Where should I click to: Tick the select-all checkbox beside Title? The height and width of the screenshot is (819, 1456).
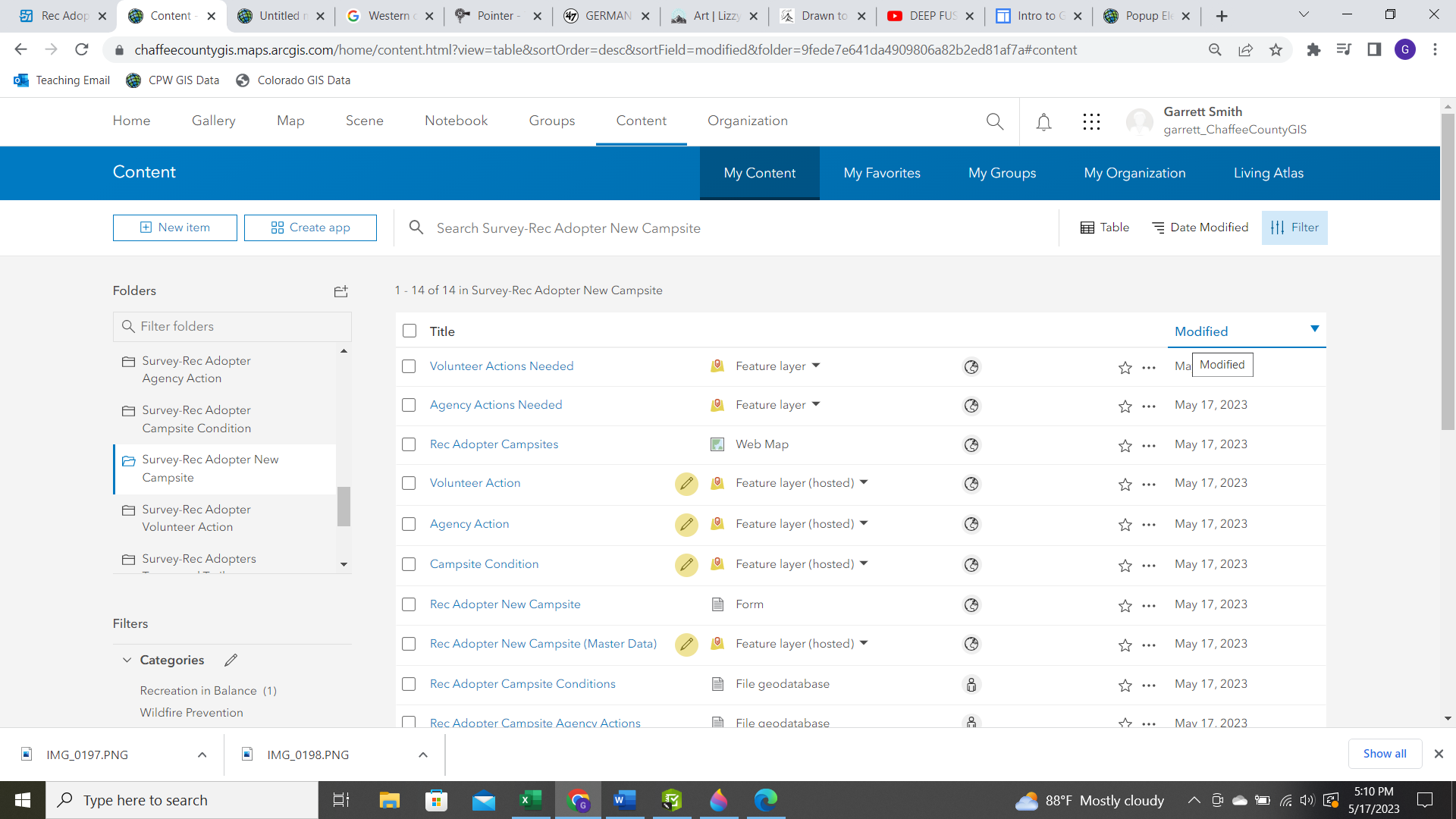tap(409, 331)
